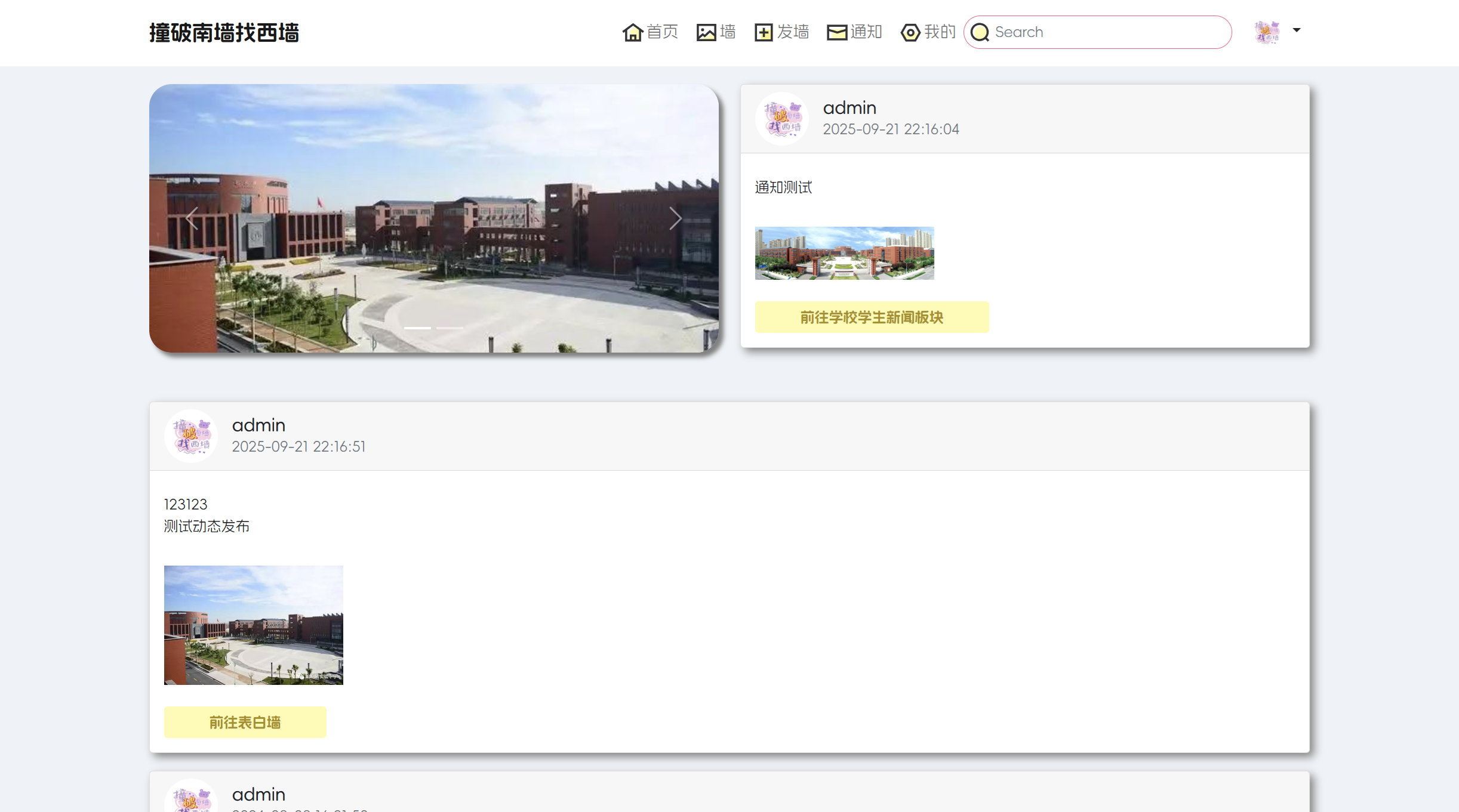Select the first carousel indicator bar
Viewport: 1459px width, 812px height.
pyautogui.click(x=417, y=328)
